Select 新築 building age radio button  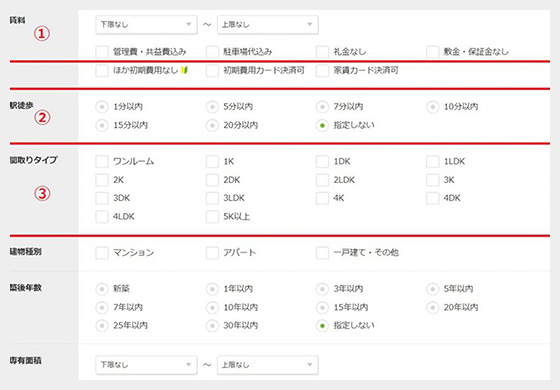tap(102, 289)
